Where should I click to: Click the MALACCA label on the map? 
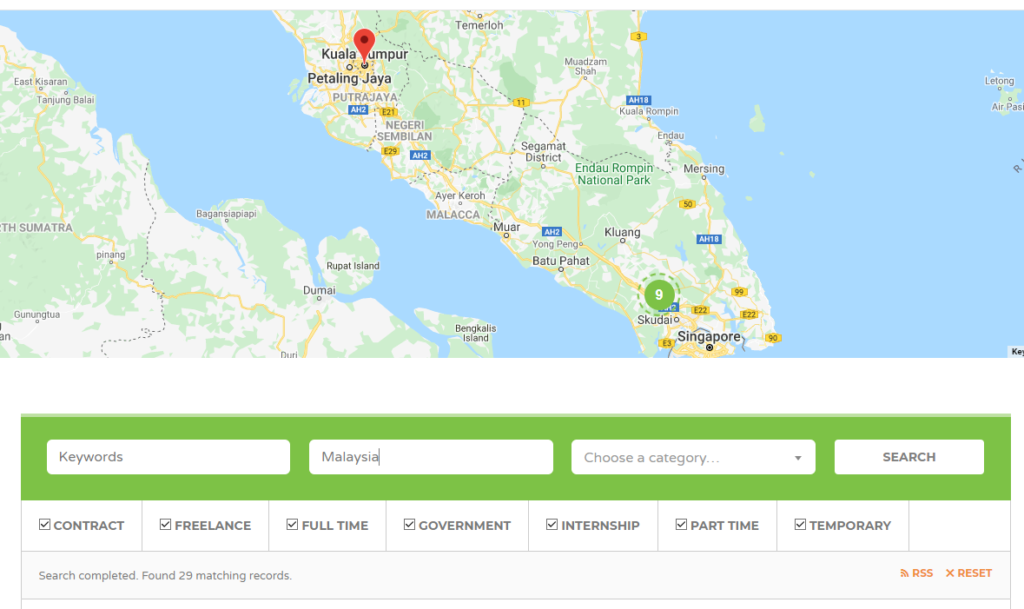pyautogui.click(x=453, y=215)
